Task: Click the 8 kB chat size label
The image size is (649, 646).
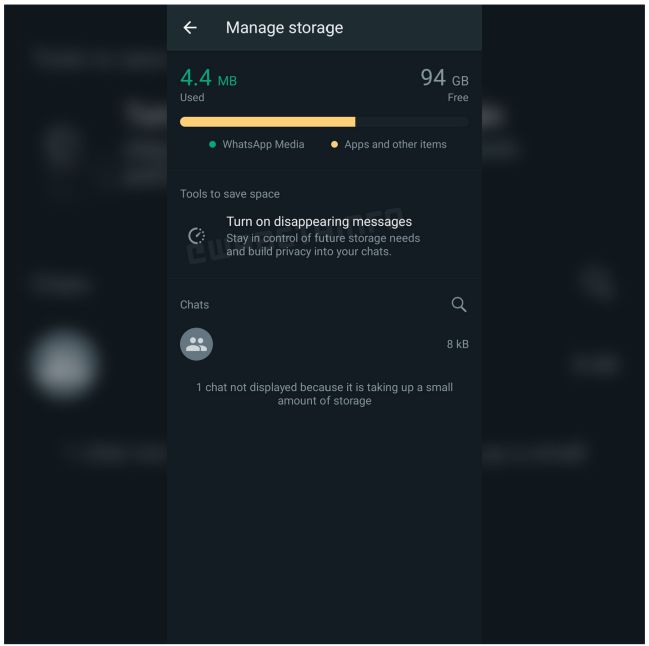Action: click(x=457, y=344)
